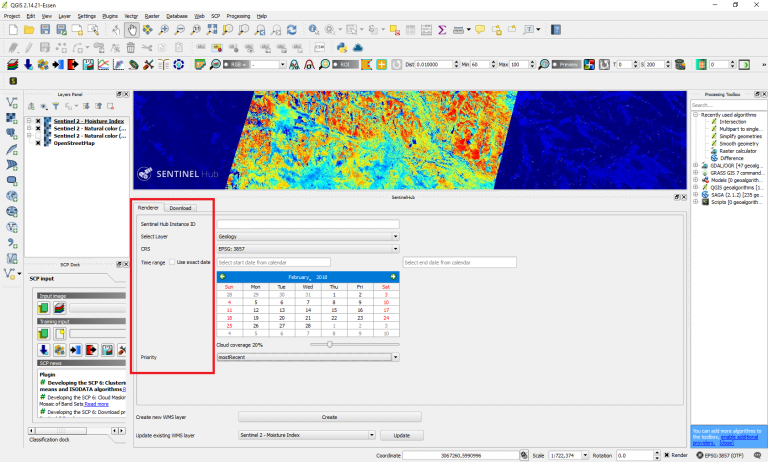Open the Statistical Summary sigma icon
The height and width of the screenshot is (462, 768).
442,30
